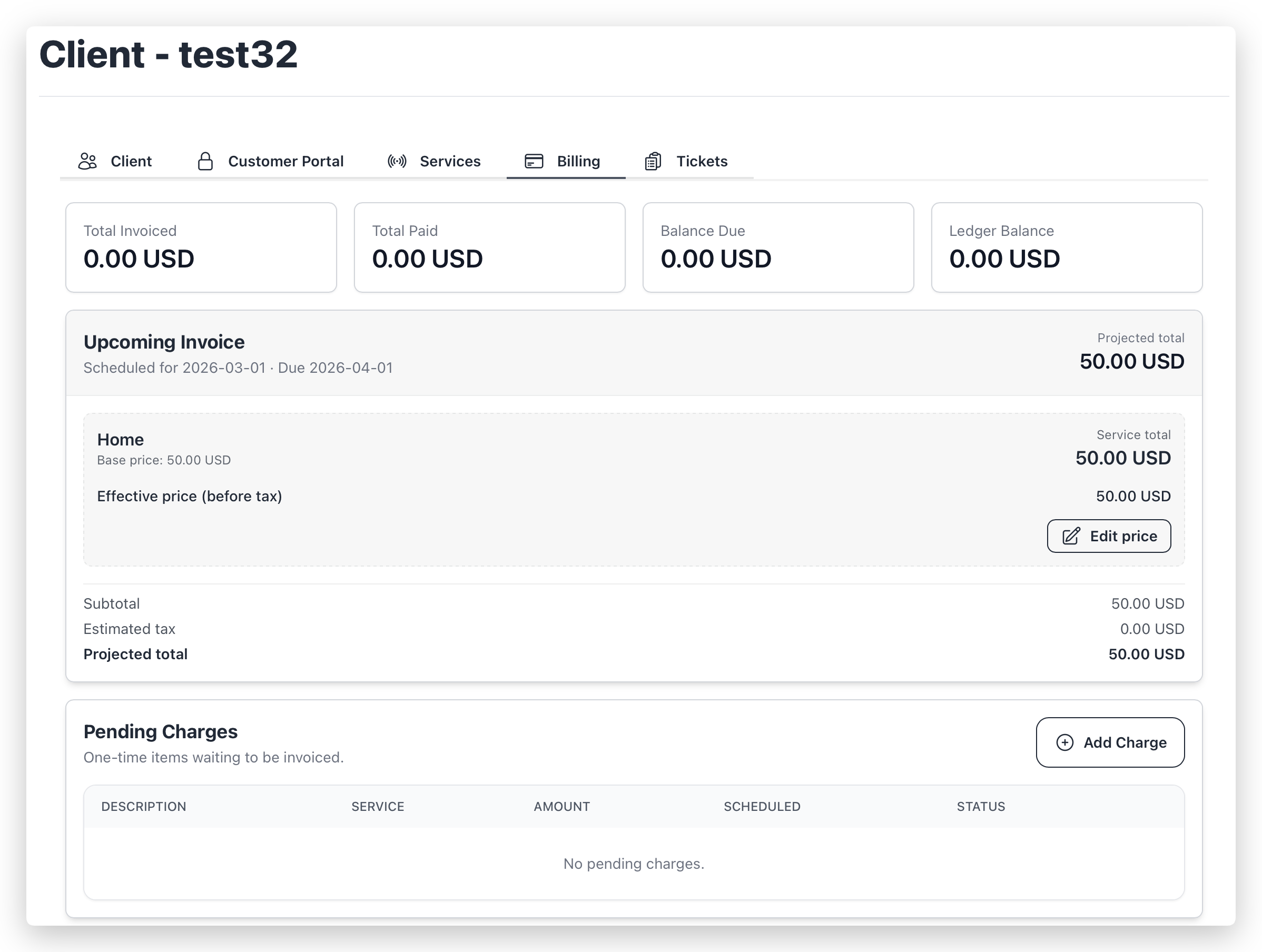This screenshot has height=952, width=1262.
Task: Click the credit card Billing icon
Action: (x=534, y=162)
